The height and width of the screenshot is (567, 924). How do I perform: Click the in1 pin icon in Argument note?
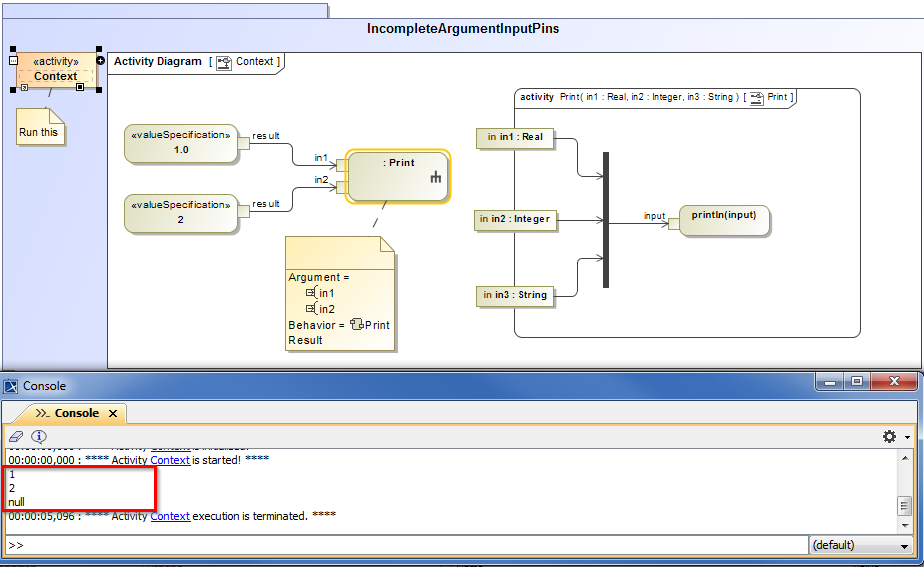[x=311, y=293]
